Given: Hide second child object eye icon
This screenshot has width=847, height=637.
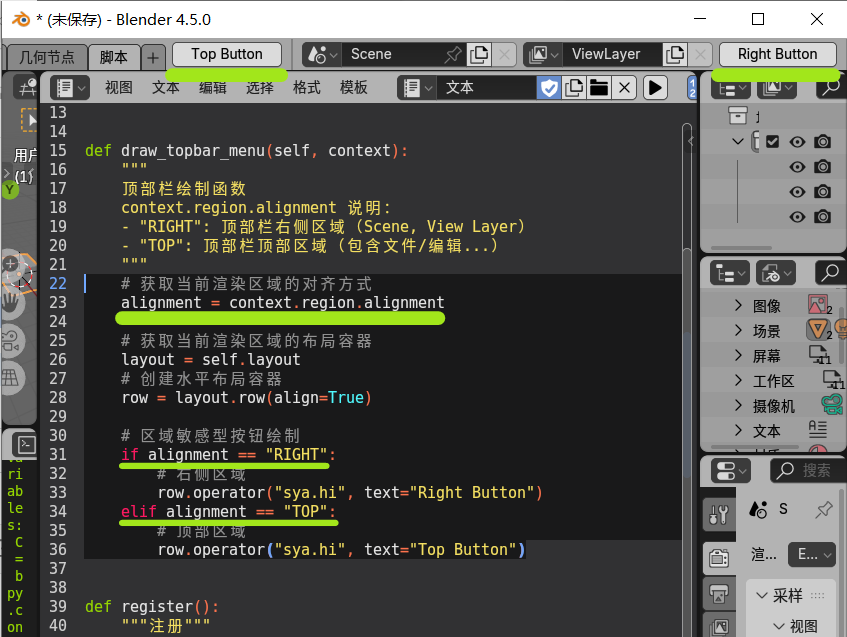Looking at the screenshot, I should point(797,192).
